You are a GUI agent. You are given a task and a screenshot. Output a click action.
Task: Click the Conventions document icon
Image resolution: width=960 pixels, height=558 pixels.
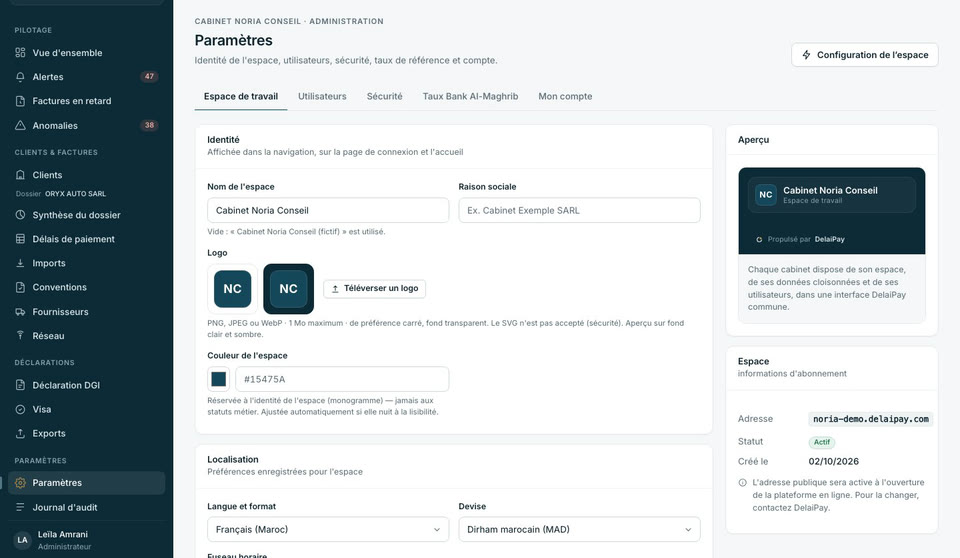click(20, 287)
